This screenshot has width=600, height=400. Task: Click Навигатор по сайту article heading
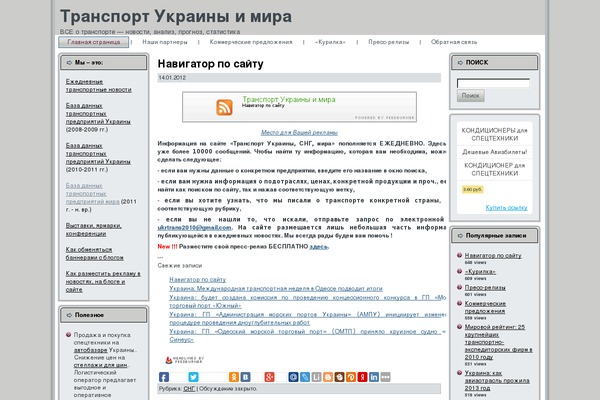coord(210,64)
